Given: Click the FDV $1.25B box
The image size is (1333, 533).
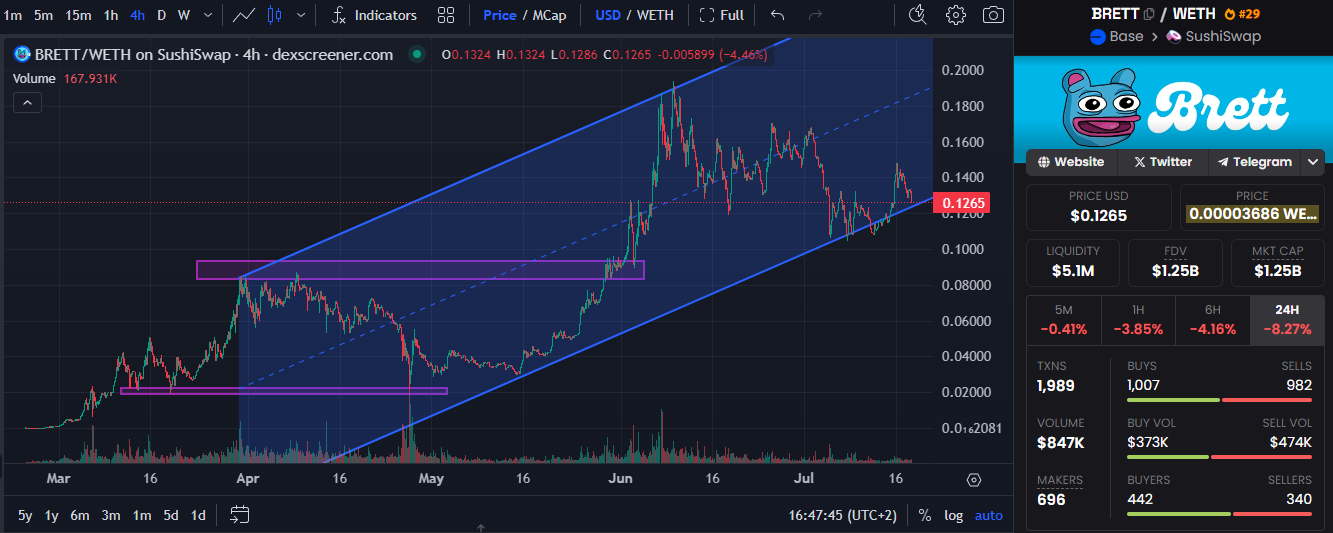Looking at the screenshot, I should coord(1175,262).
